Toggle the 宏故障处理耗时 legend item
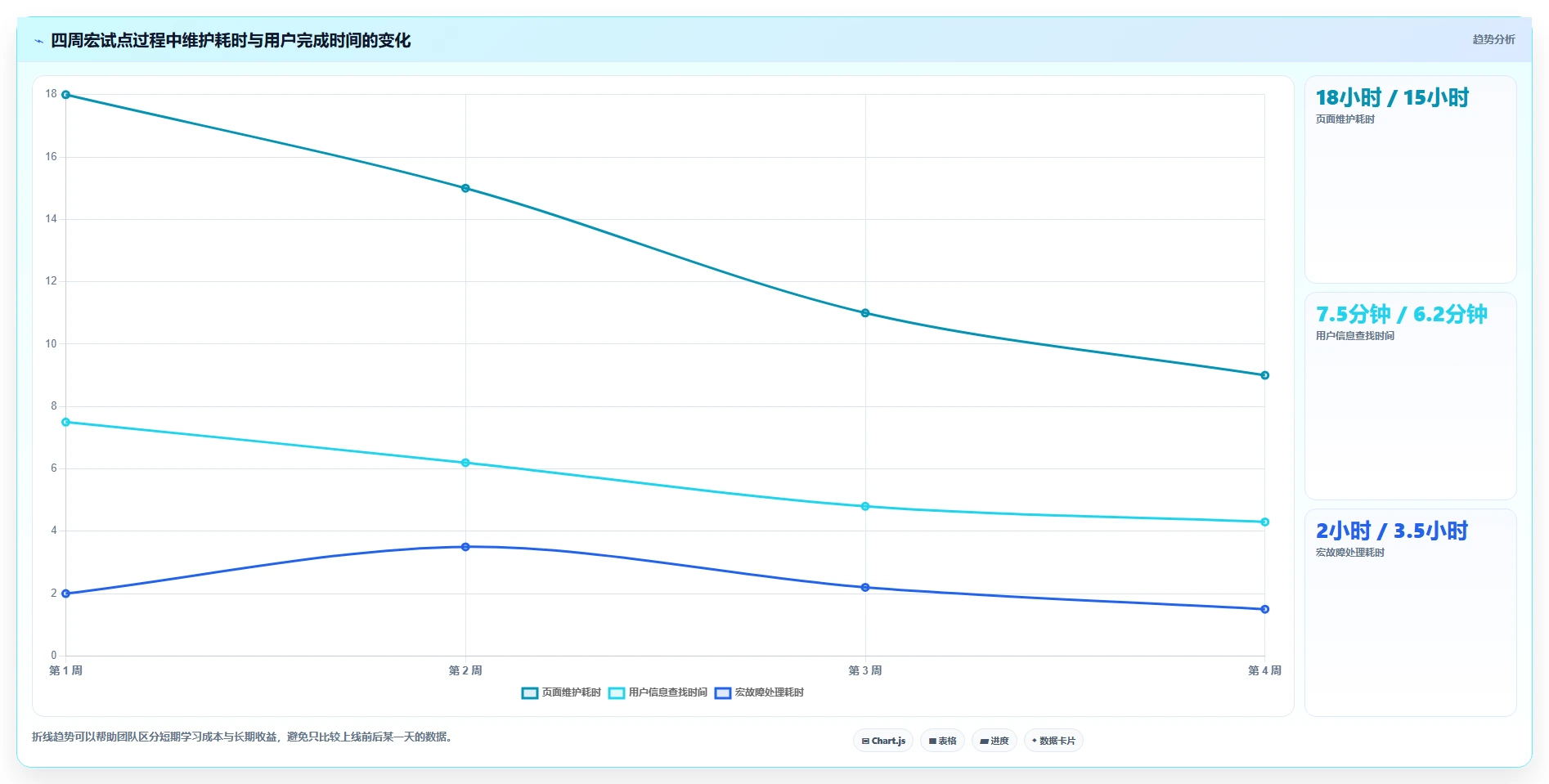 pos(759,692)
